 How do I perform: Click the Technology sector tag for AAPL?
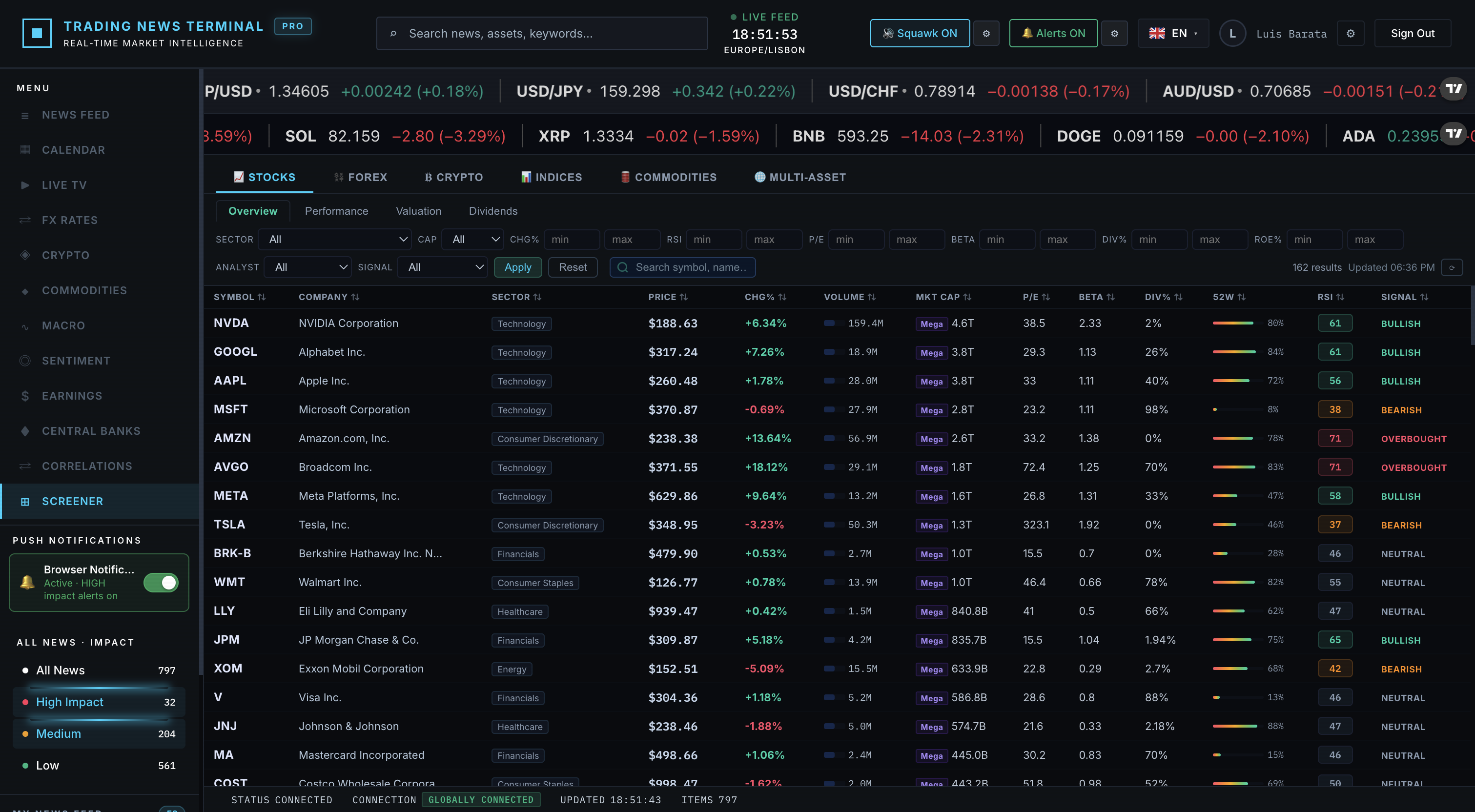click(x=521, y=382)
